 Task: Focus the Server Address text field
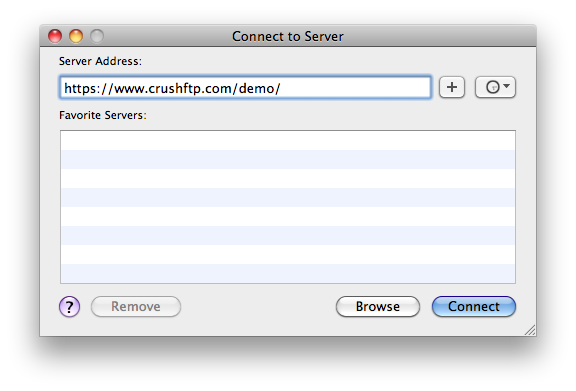click(245, 87)
